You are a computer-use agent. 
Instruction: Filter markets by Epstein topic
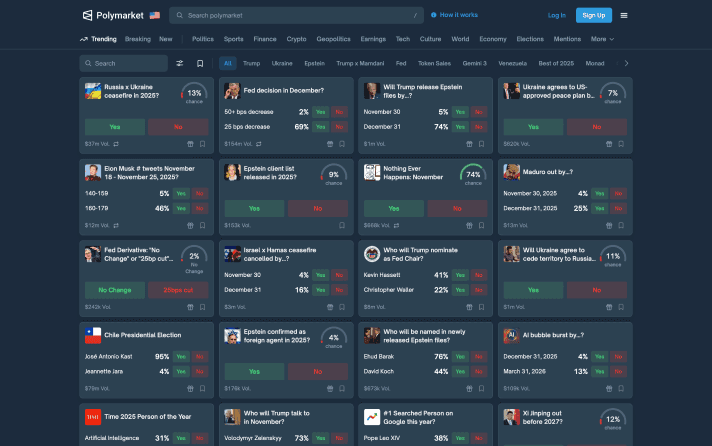point(314,64)
